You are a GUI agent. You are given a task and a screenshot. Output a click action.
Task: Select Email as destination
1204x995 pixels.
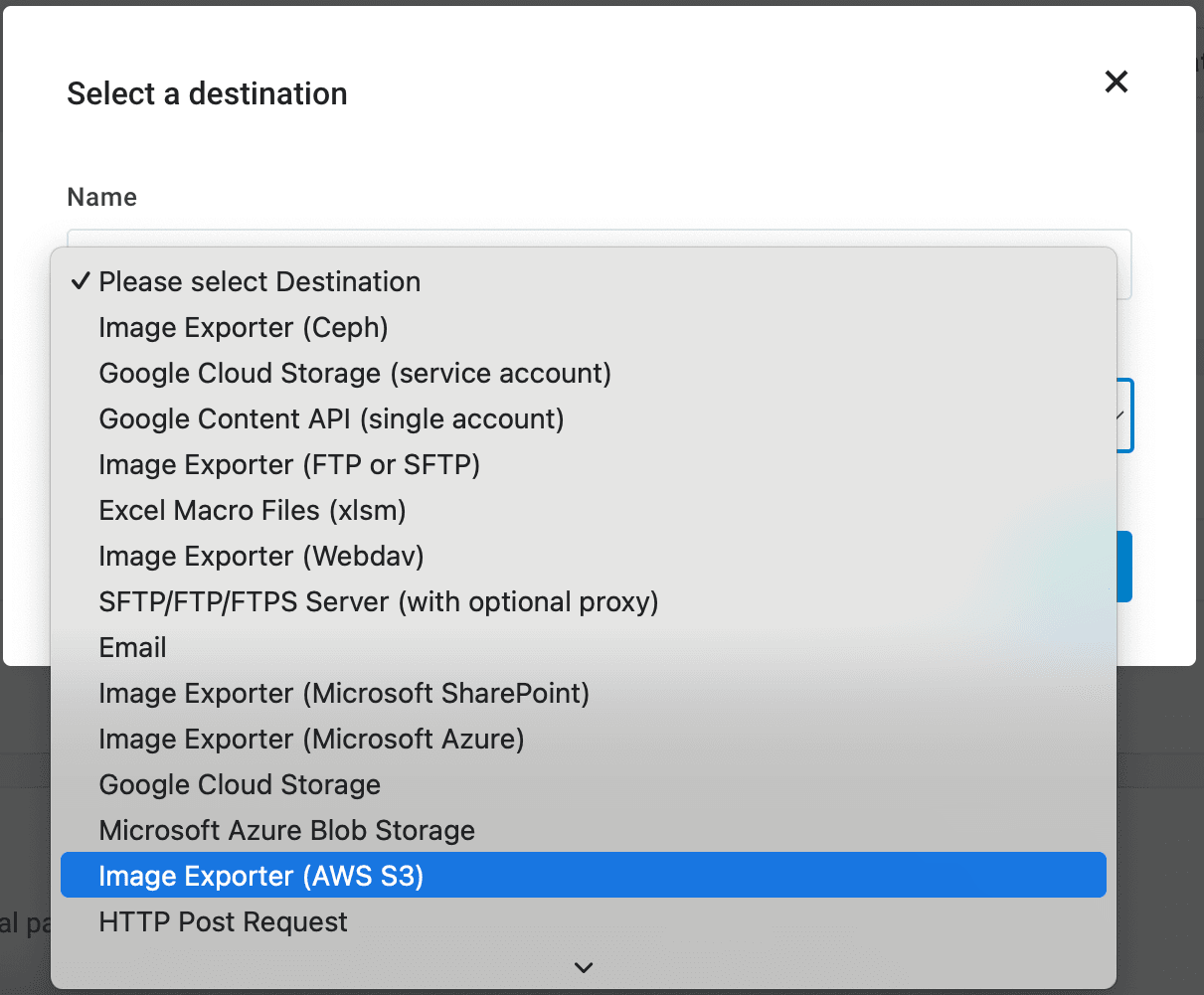[133, 648]
